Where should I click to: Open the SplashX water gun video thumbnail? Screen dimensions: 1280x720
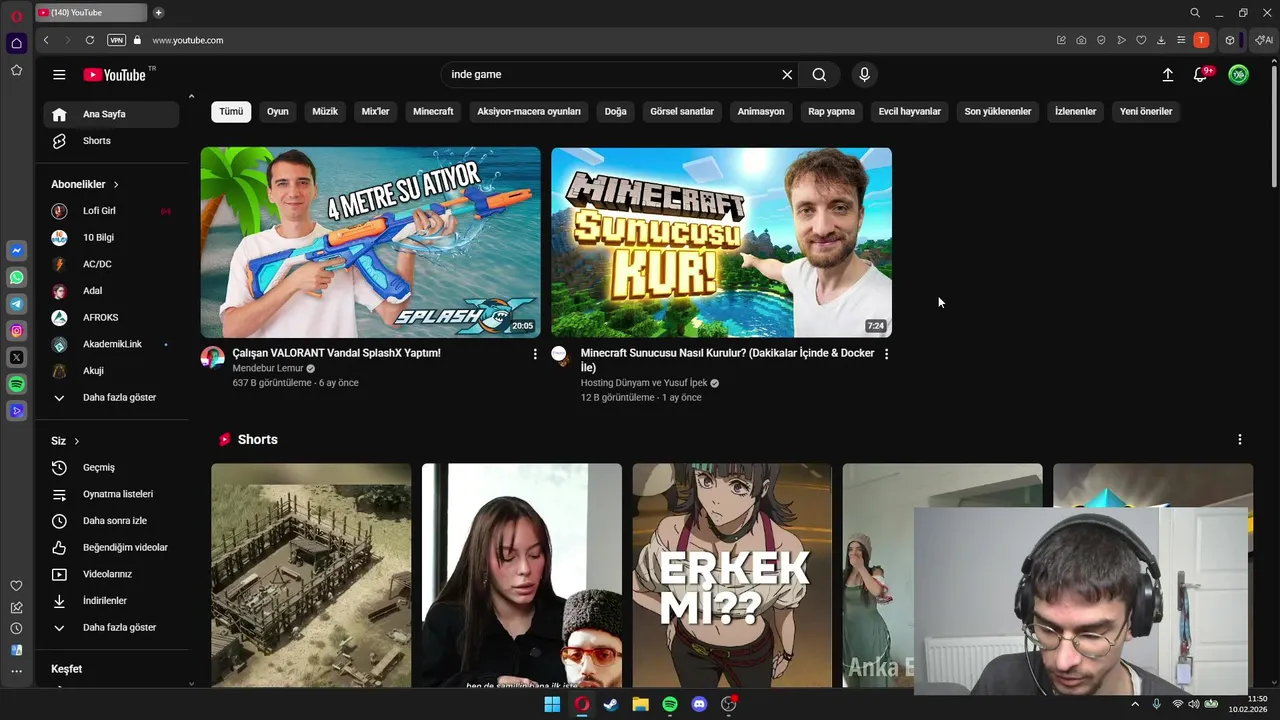pyautogui.click(x=371, y=243)
